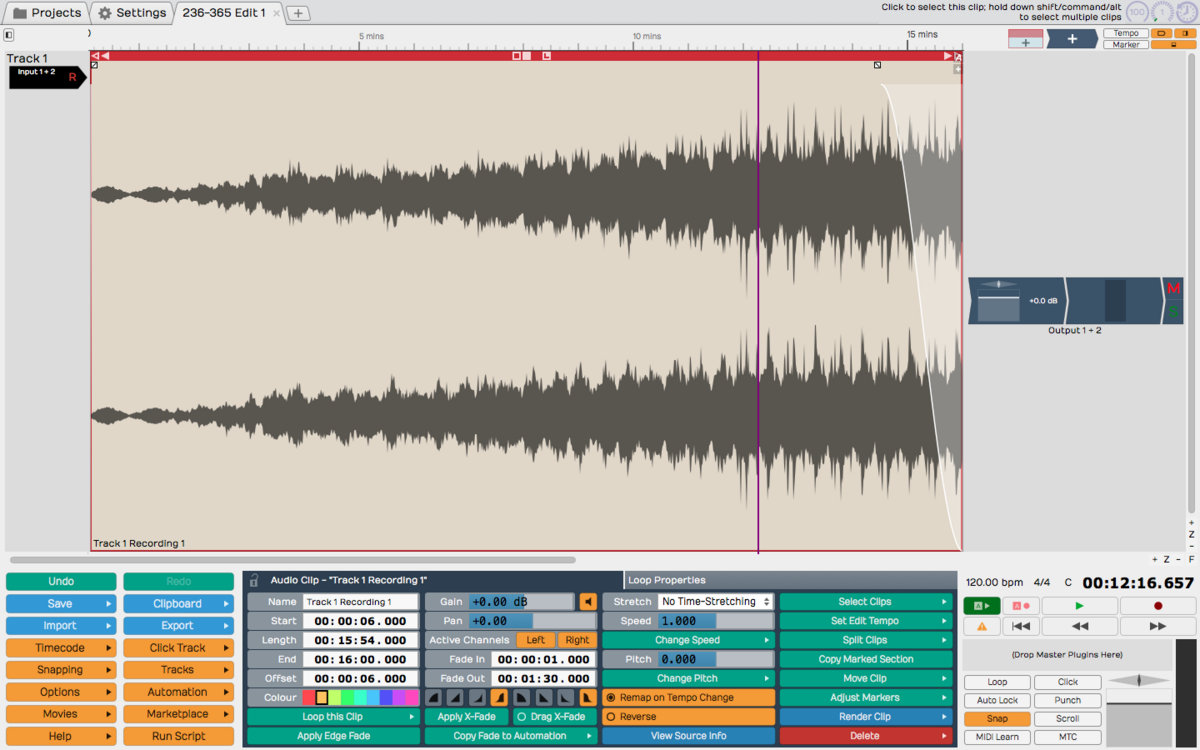Open the Stretch mode dropdown
This screenshot has height=750, width=1200.
[x=715, y=602]
